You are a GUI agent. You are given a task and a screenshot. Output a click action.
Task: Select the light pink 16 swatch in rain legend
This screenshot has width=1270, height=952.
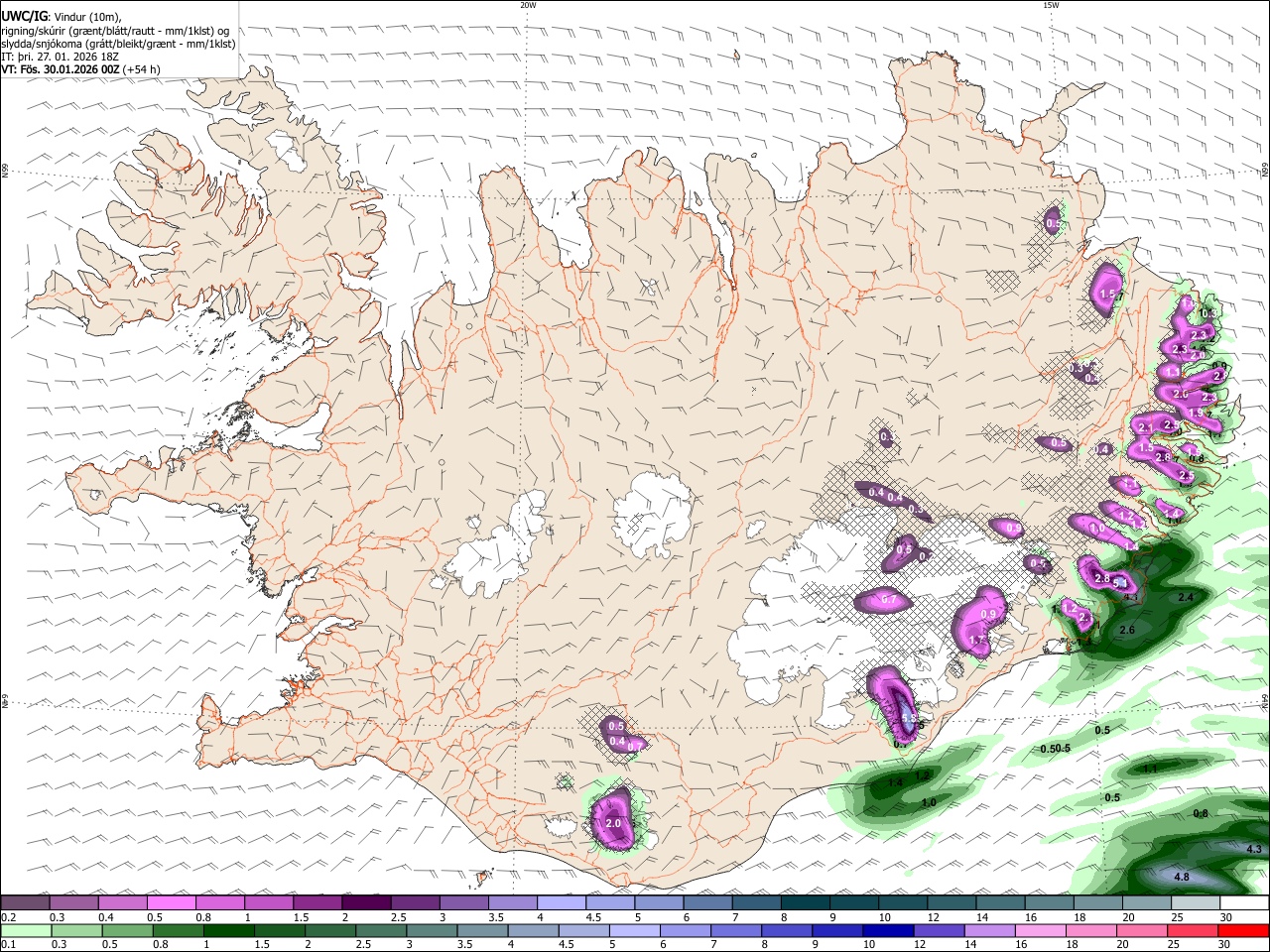(1041, 930)
